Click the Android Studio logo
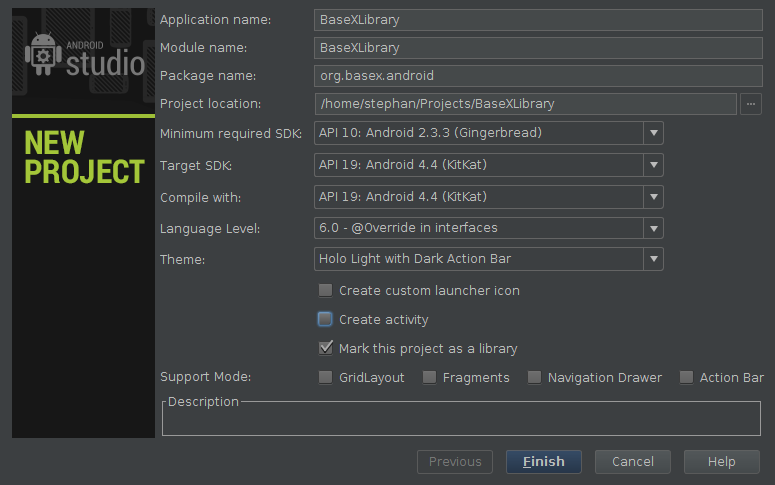The height and width of the screenshot is (485, 775). click(x=85, y=56)
